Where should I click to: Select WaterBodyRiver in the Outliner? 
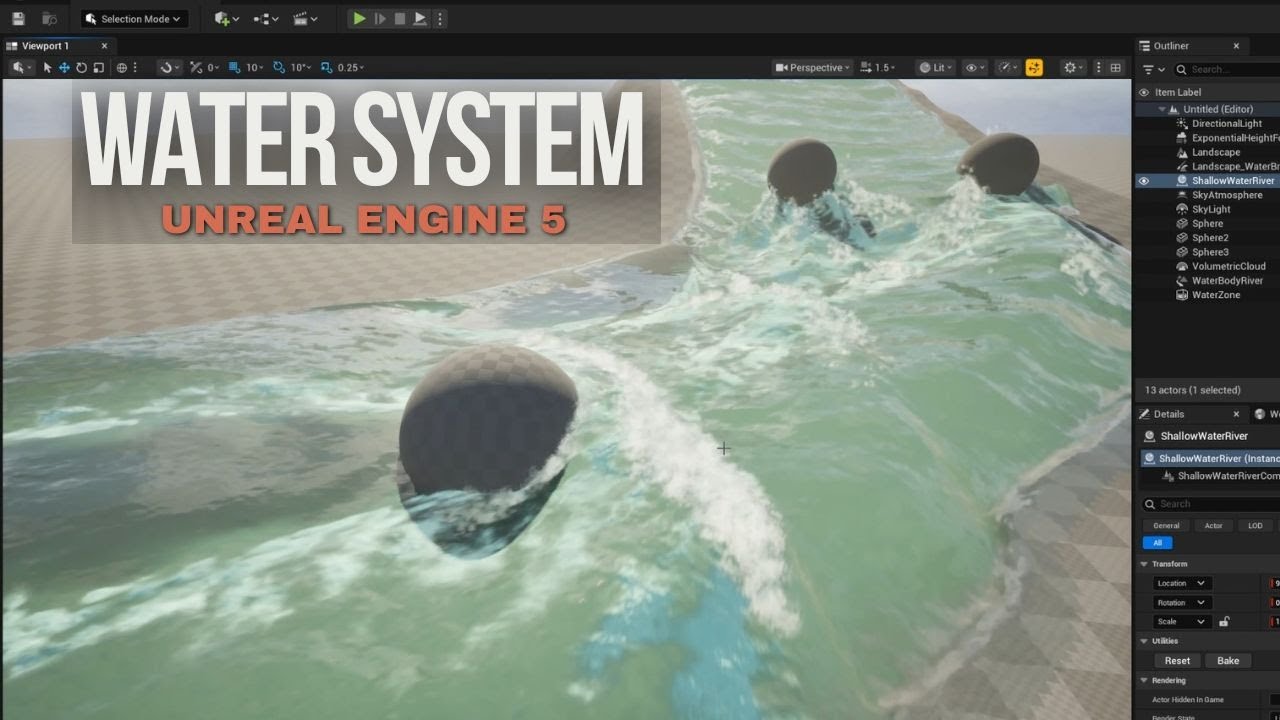click(x=1227, y=281)
